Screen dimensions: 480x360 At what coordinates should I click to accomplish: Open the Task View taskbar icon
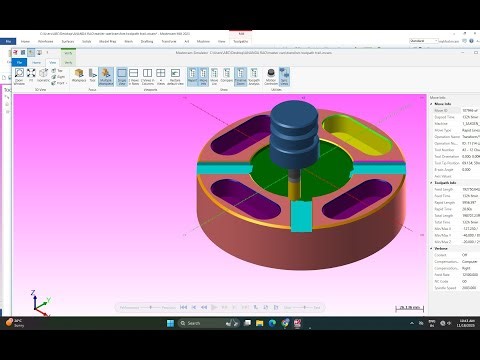247,323
